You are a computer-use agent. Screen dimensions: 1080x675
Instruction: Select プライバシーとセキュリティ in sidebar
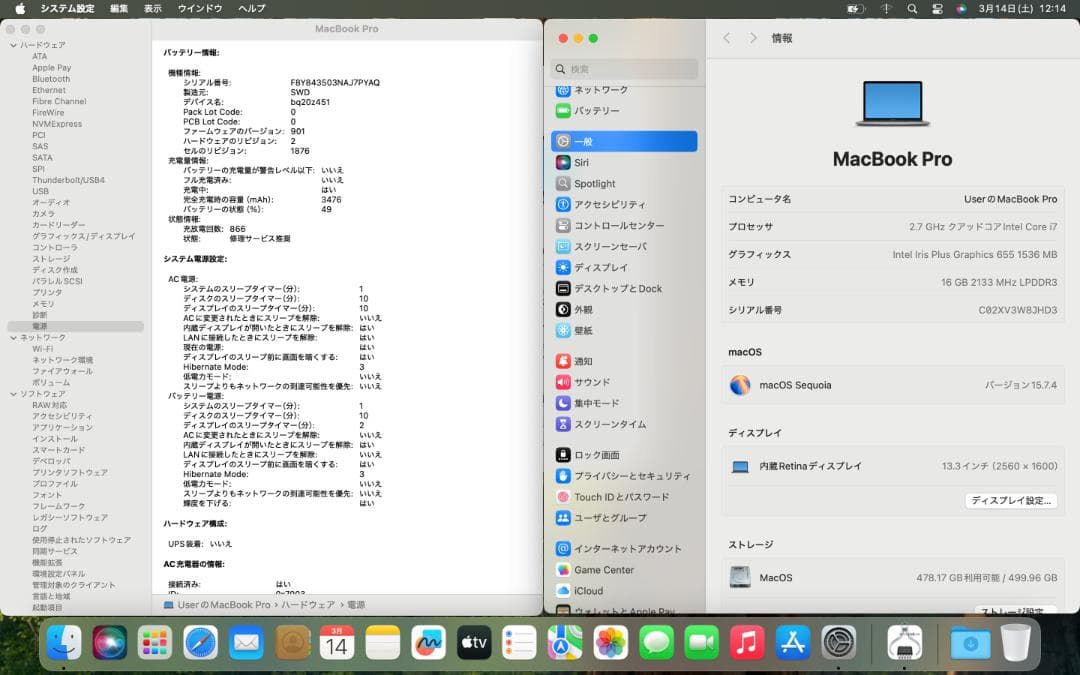(625, 475)
